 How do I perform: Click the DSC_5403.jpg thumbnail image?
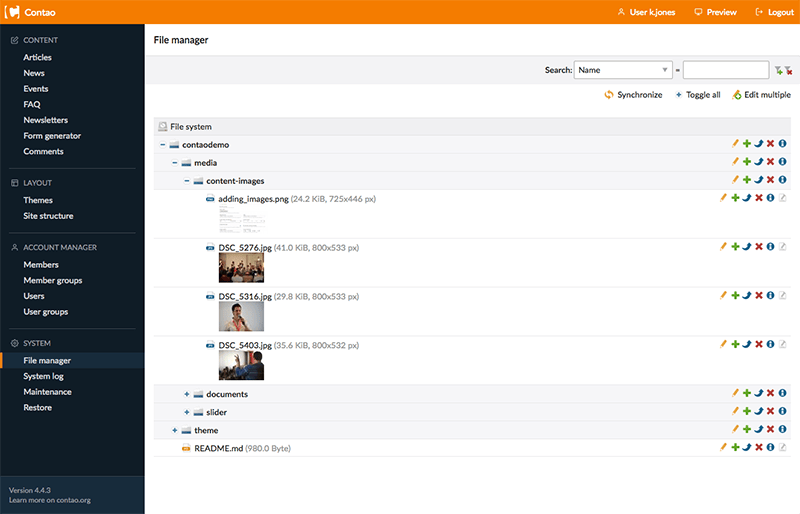(x=241, y=365)
